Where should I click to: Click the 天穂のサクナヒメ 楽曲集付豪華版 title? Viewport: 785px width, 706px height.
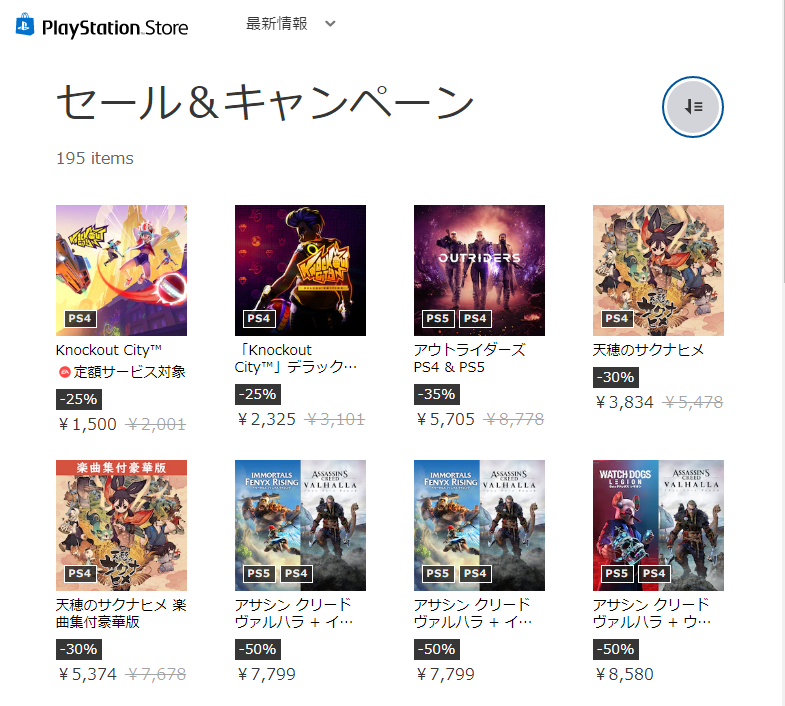tap(121, 613)
